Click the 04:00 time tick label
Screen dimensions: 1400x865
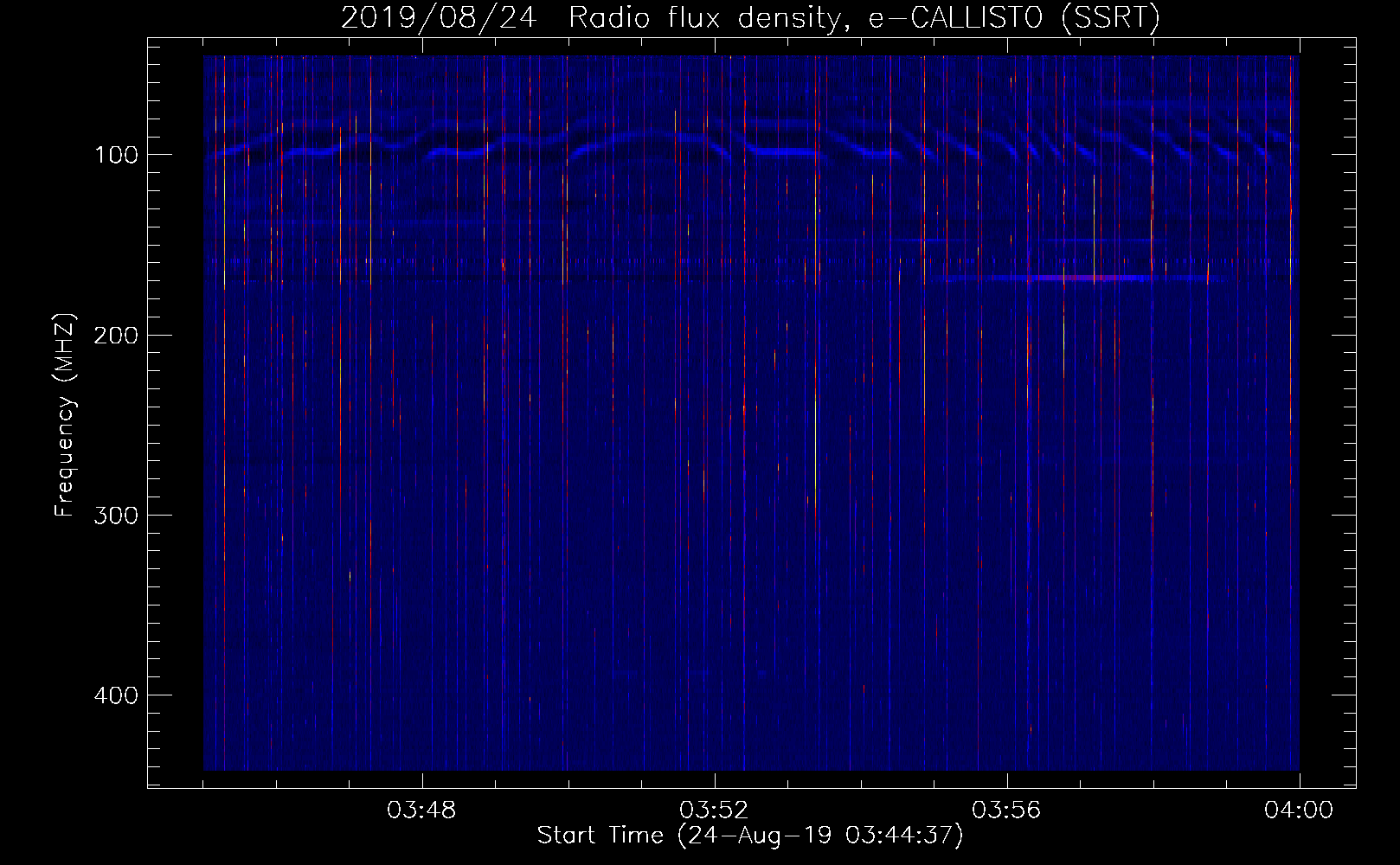pyautogui.click(x=1299, y=811)
